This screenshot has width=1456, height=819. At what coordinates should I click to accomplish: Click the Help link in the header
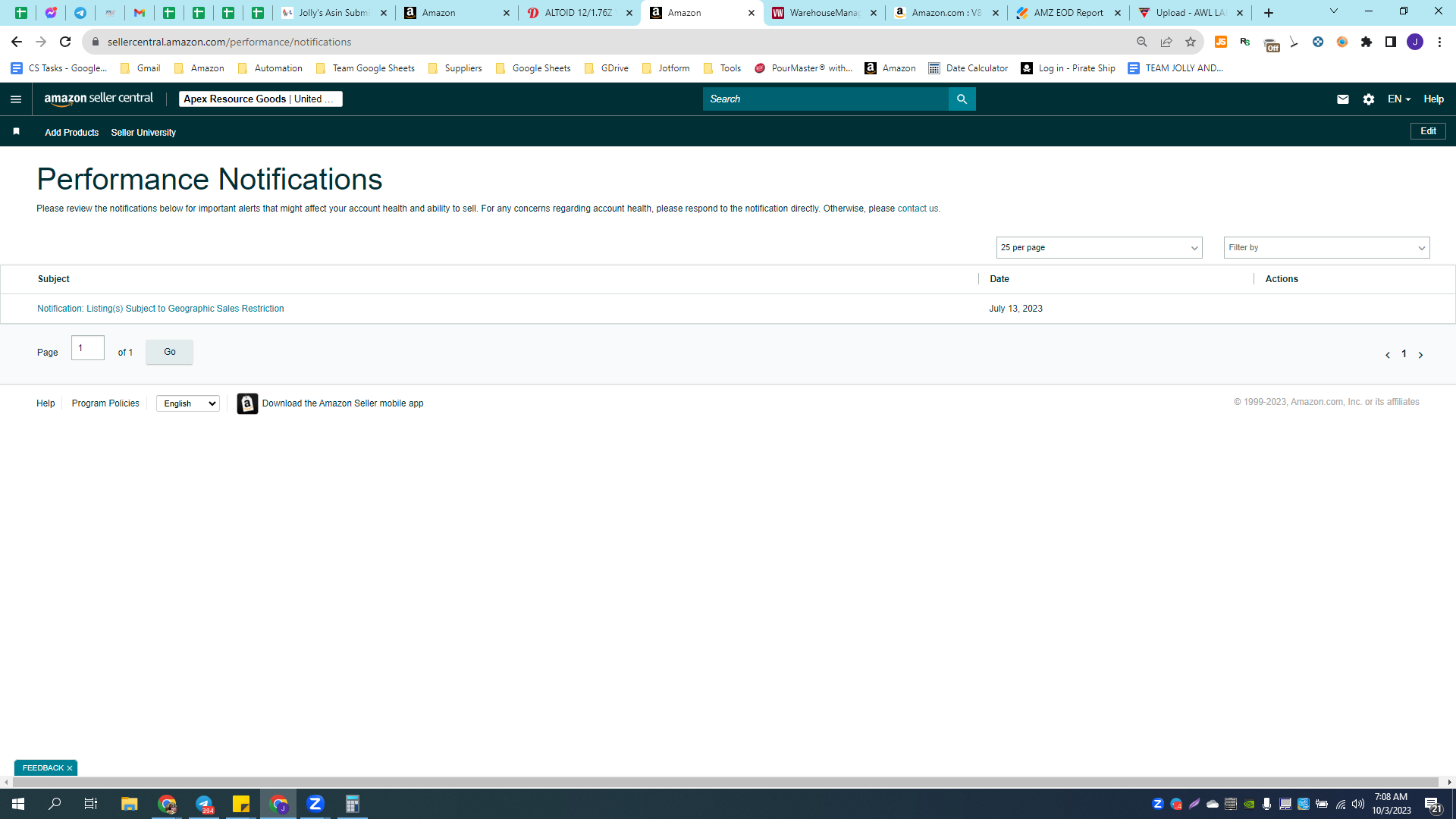[1433, 99]
